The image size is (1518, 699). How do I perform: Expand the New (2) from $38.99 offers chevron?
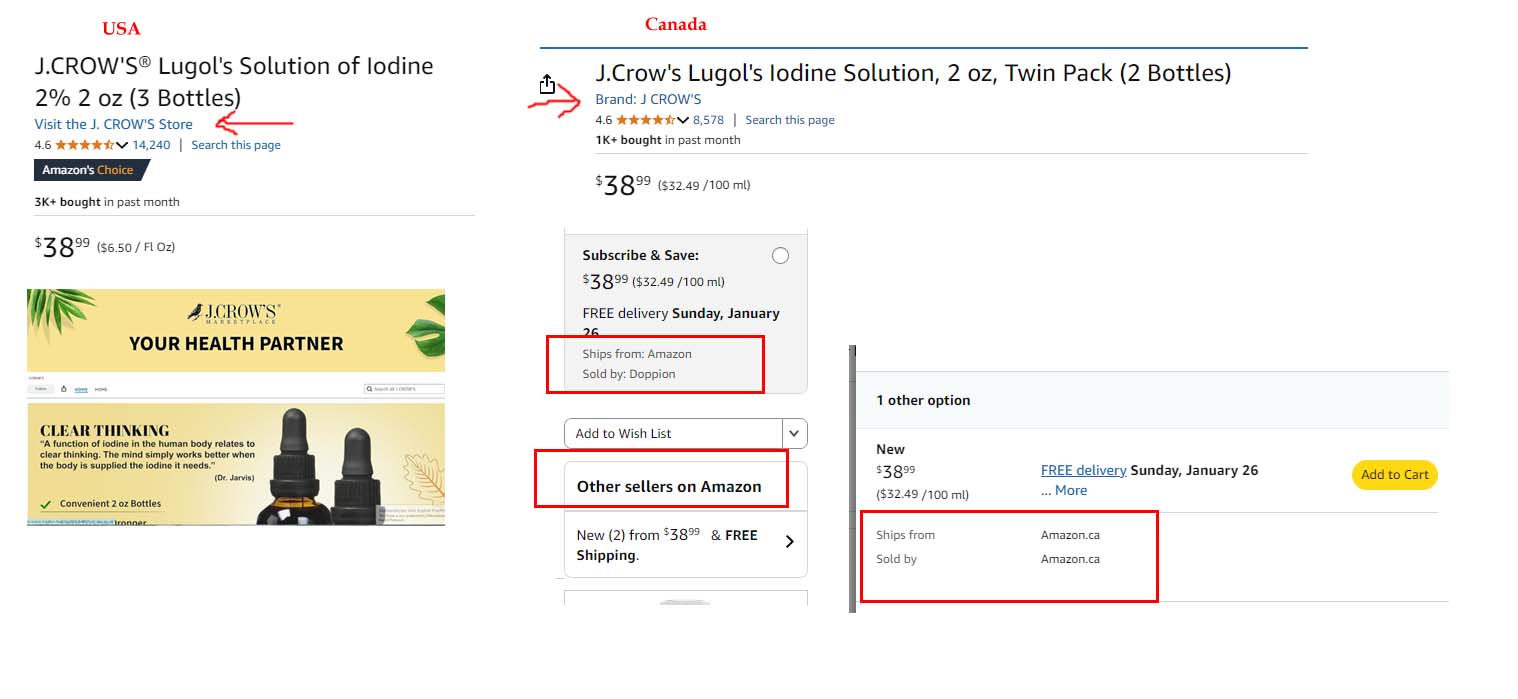[x=790, y=542]
